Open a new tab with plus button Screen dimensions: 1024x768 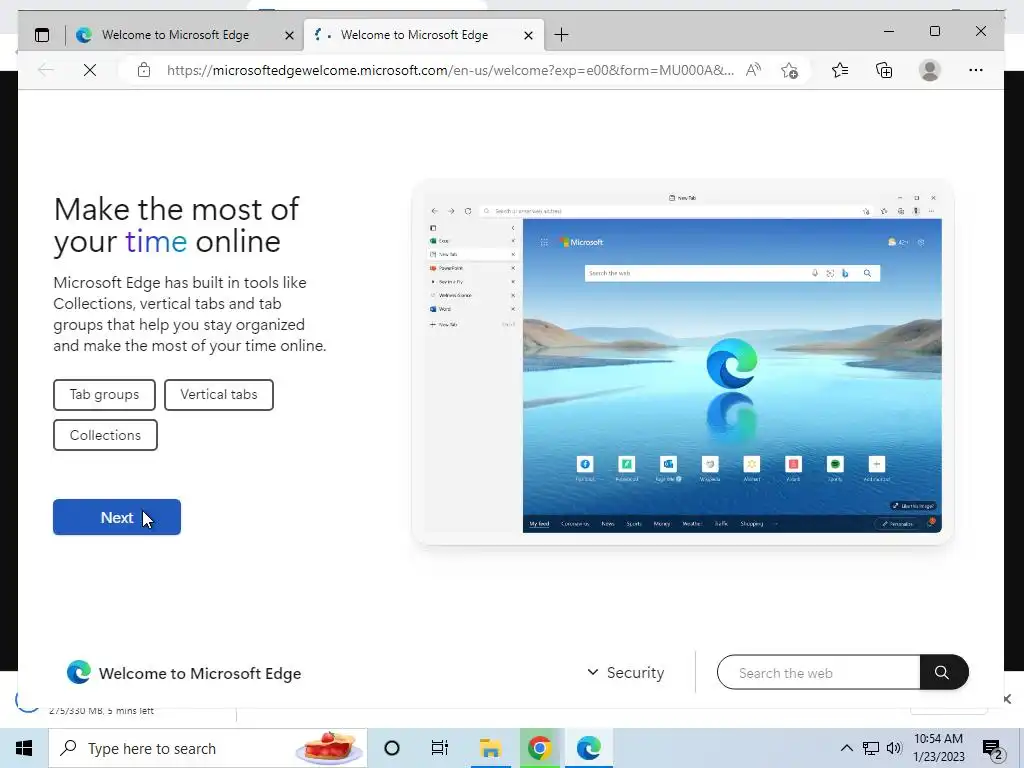point(561,35)
